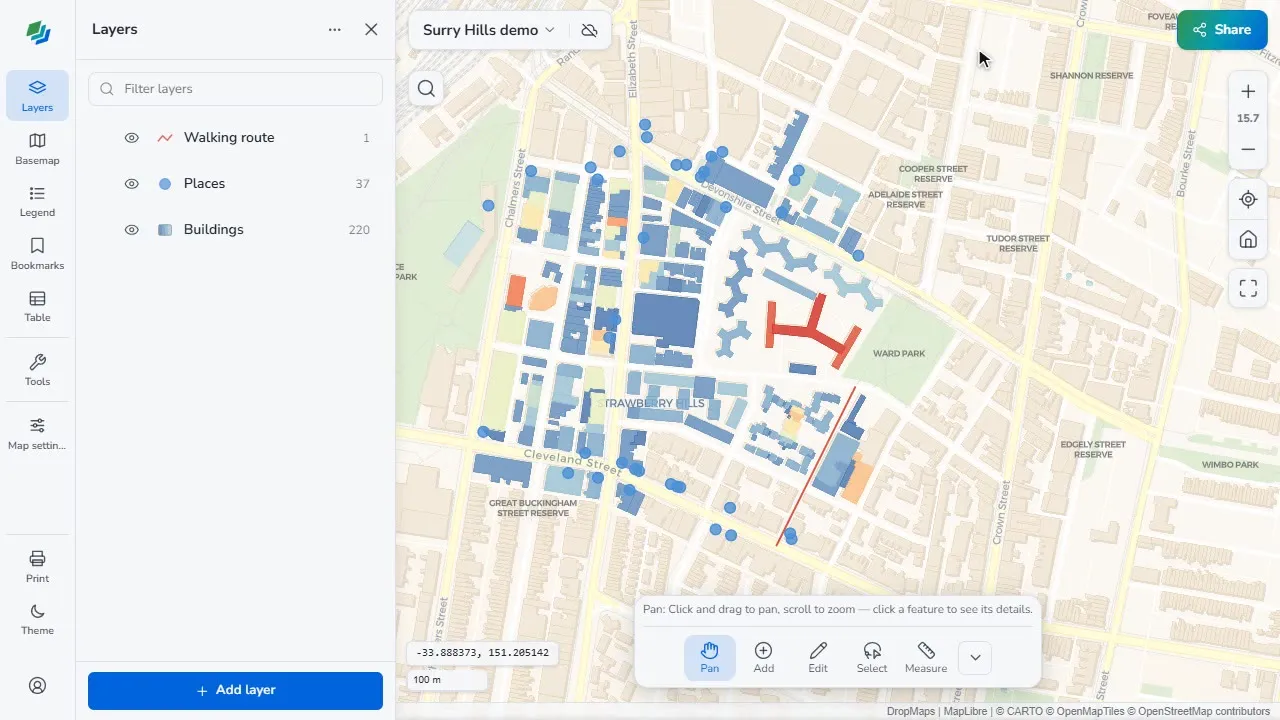The width and height of the screenshot is (1280, 720).
Task: Click the app logo icon
Action: pyautogui.click(x=38, y=33)
